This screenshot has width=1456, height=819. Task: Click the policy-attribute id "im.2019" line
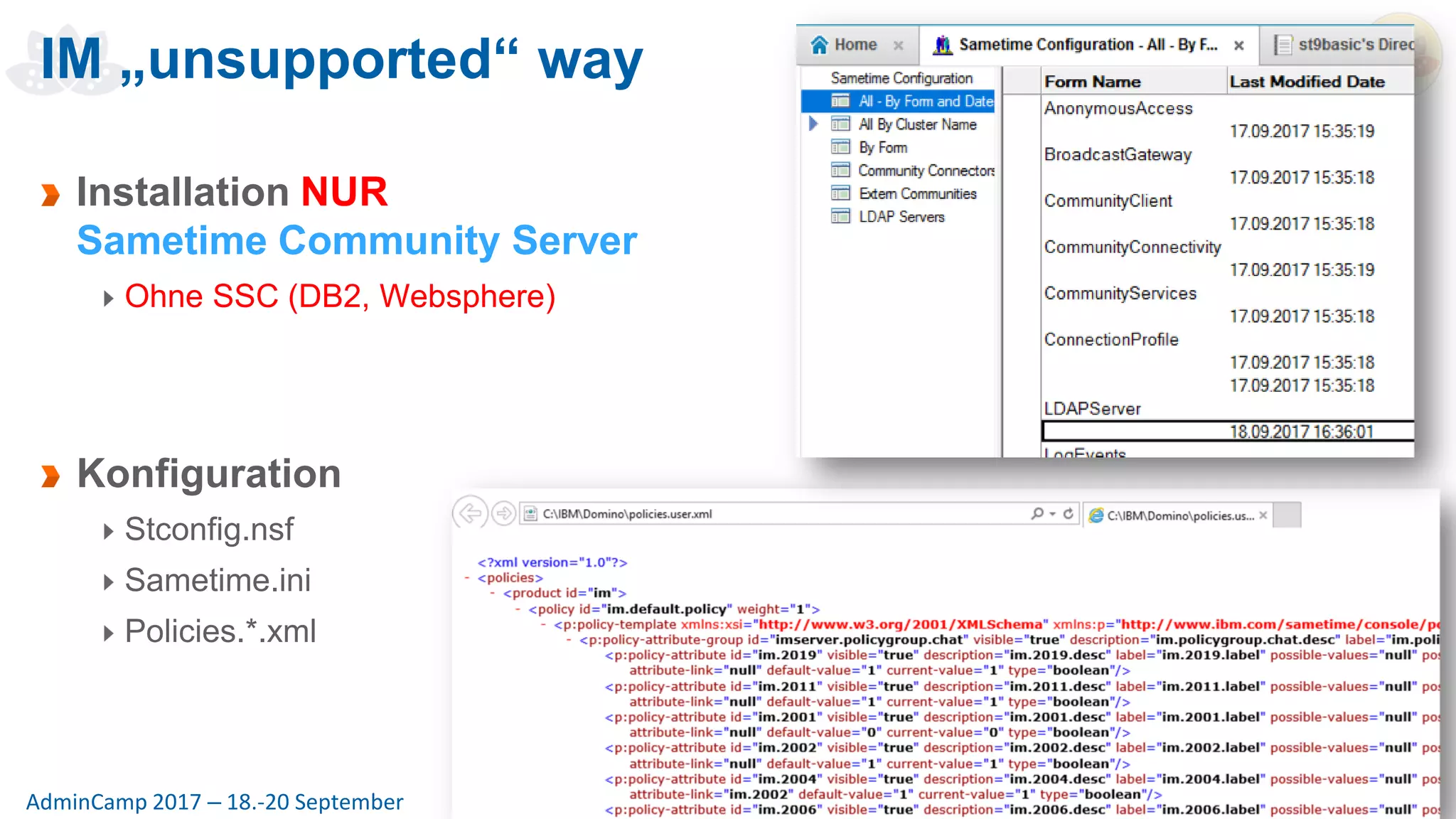tap(1022, 655)
